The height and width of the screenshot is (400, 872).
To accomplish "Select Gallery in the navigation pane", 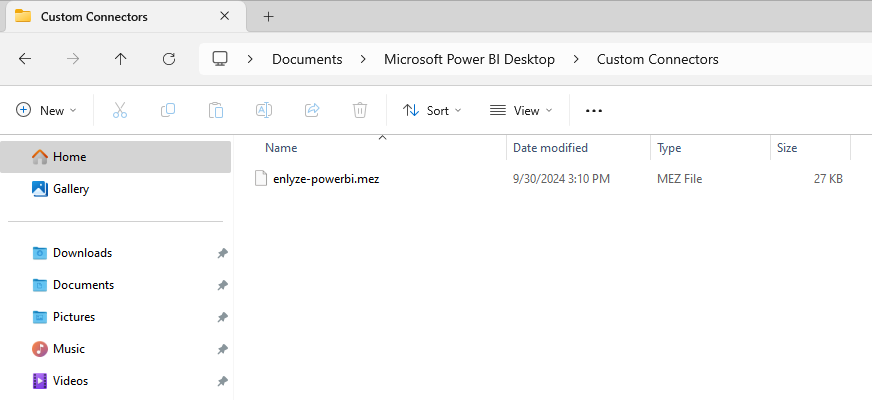I will (71, 189).
